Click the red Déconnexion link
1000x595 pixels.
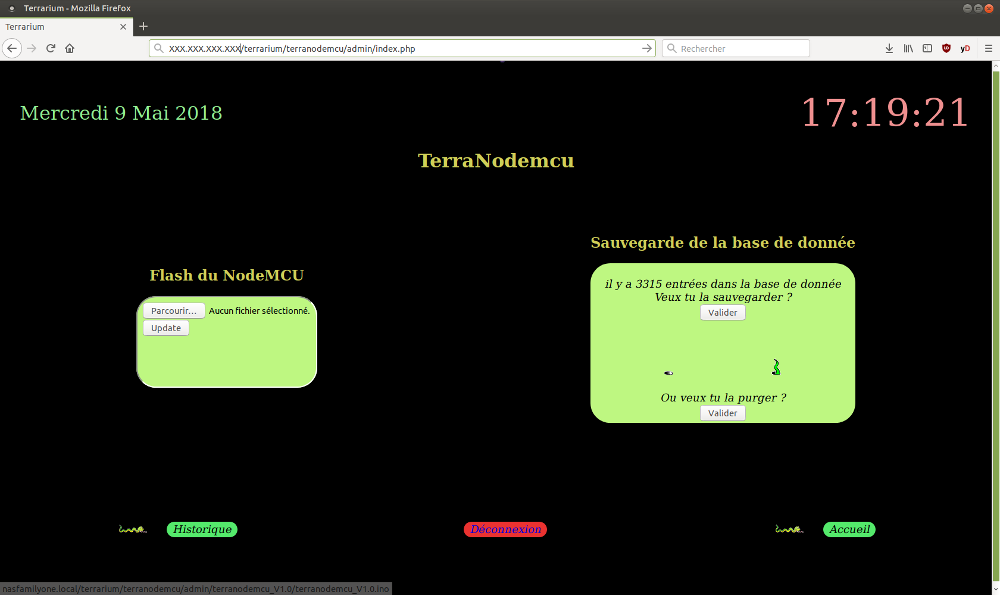pyautogui.click(x=505, y=530)
